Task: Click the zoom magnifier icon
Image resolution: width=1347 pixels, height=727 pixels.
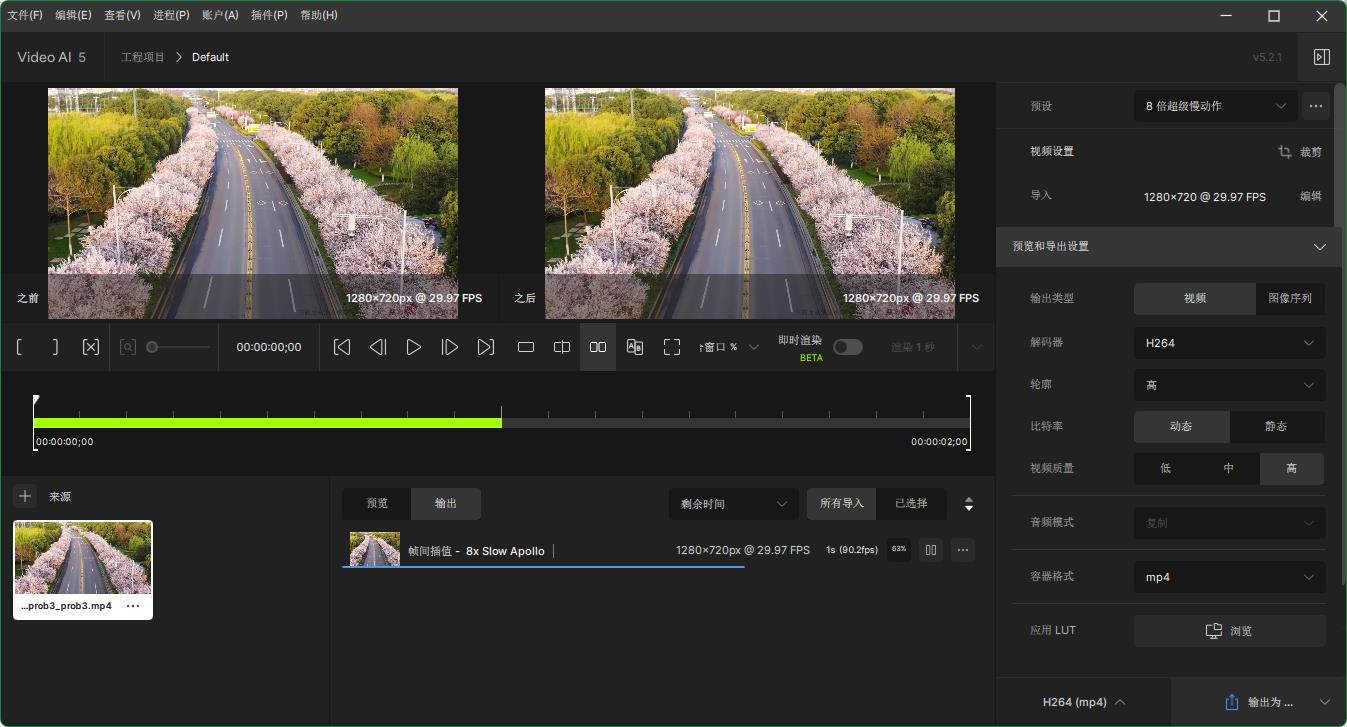Action: coord(128,347)
